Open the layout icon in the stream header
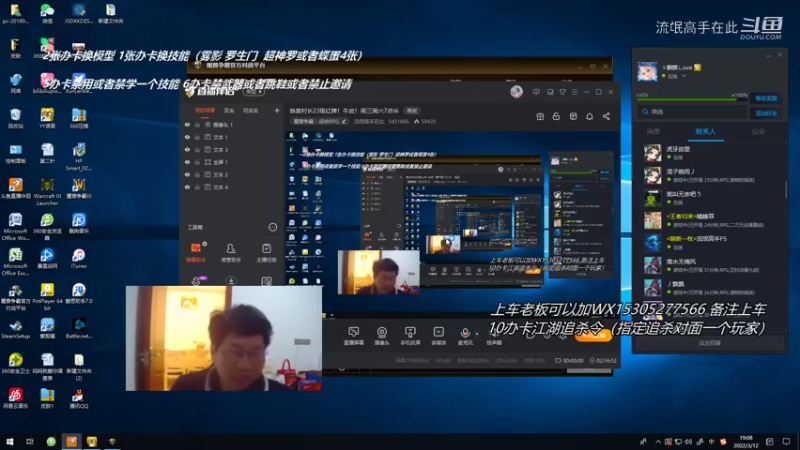The height and width of the screenshot is (450, 800). pos(573,116)
